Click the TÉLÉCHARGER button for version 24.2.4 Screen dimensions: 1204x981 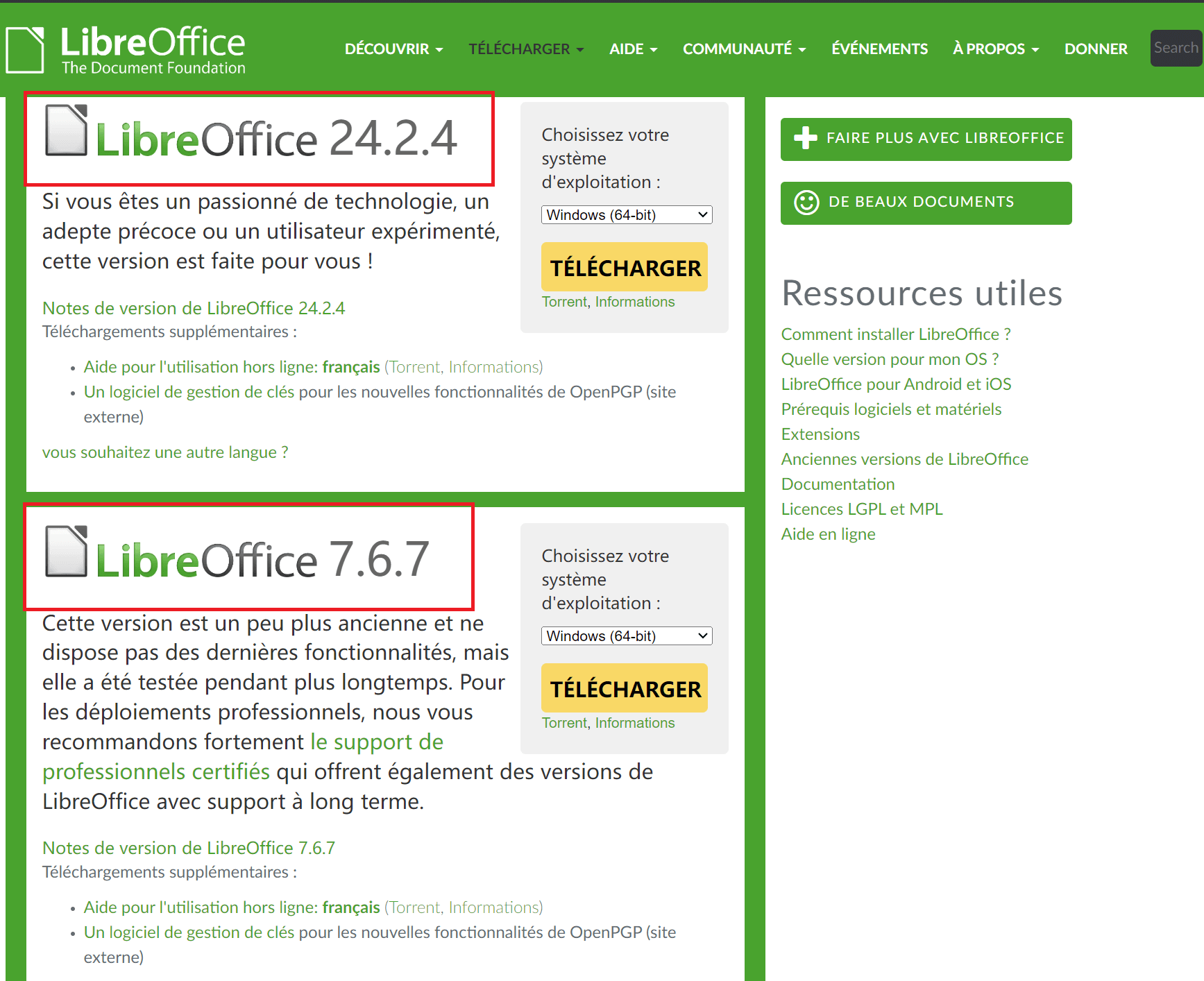[x=623, y=267]
